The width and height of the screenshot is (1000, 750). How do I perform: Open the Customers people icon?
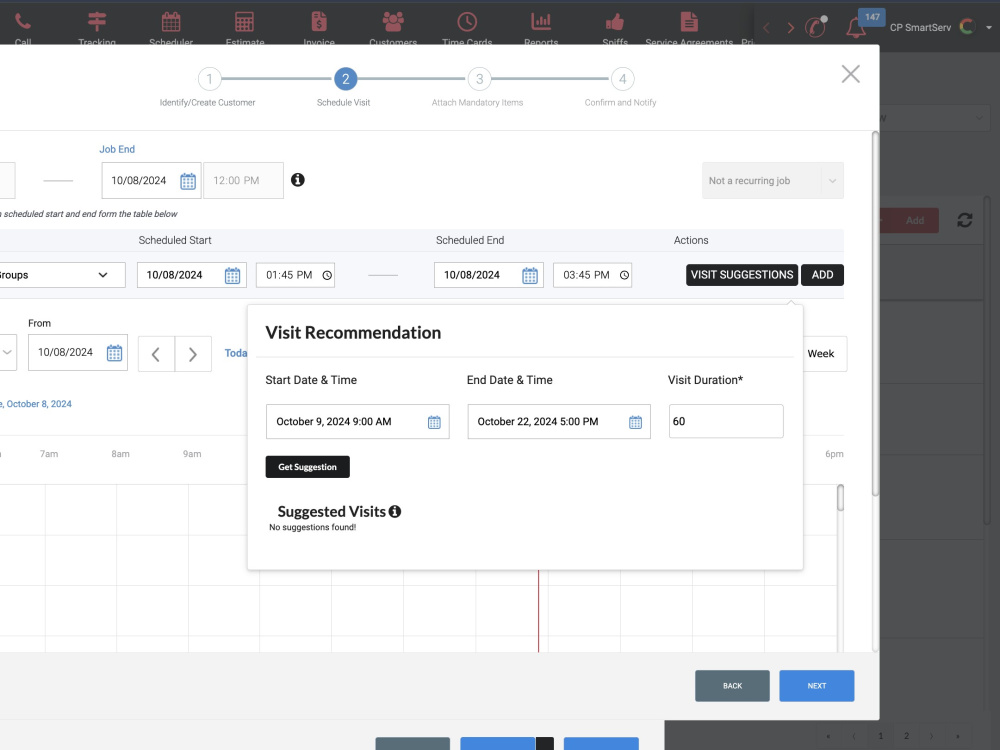click(x=393, y=22)
